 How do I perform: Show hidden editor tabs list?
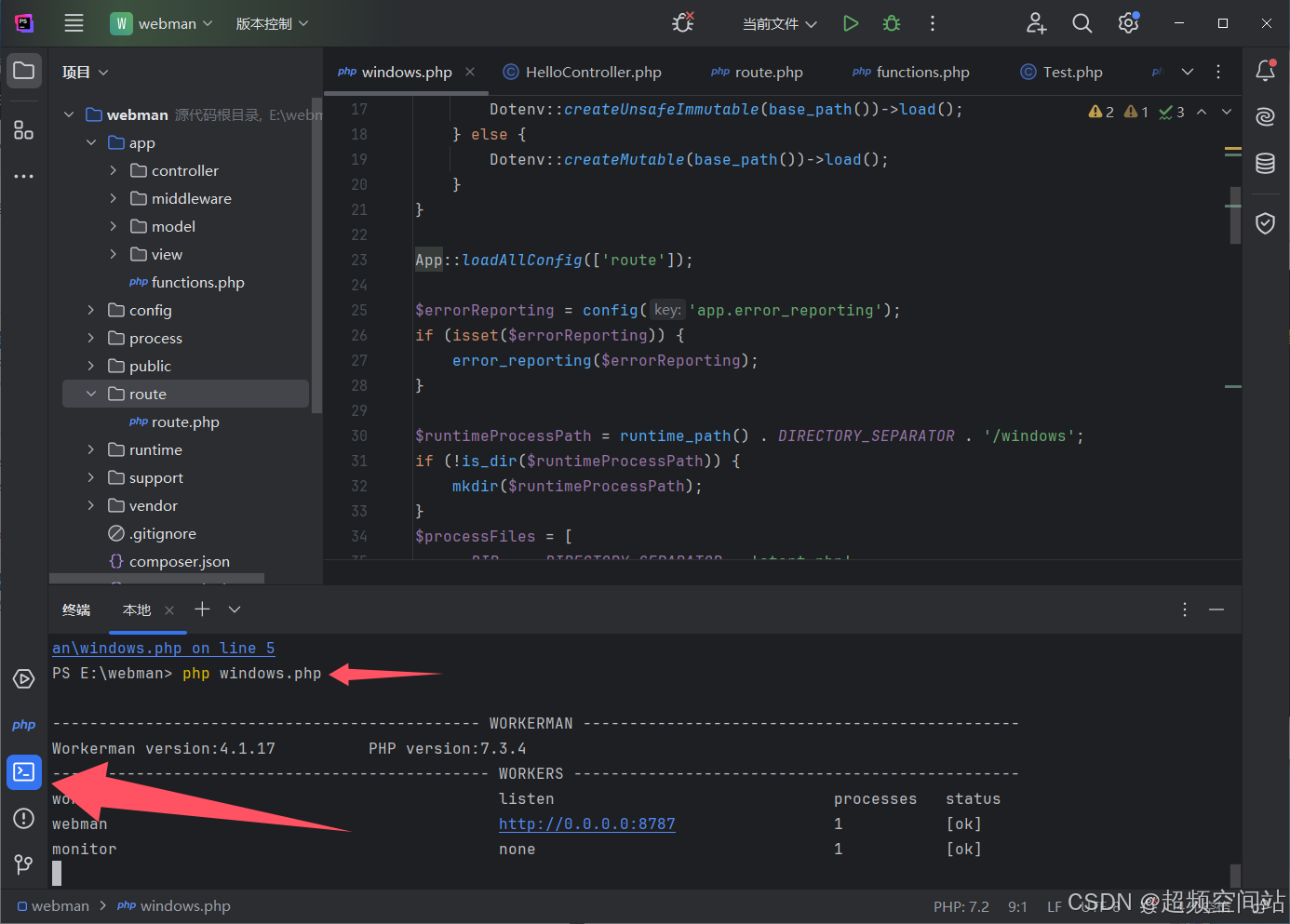(x=1188, y=72)
